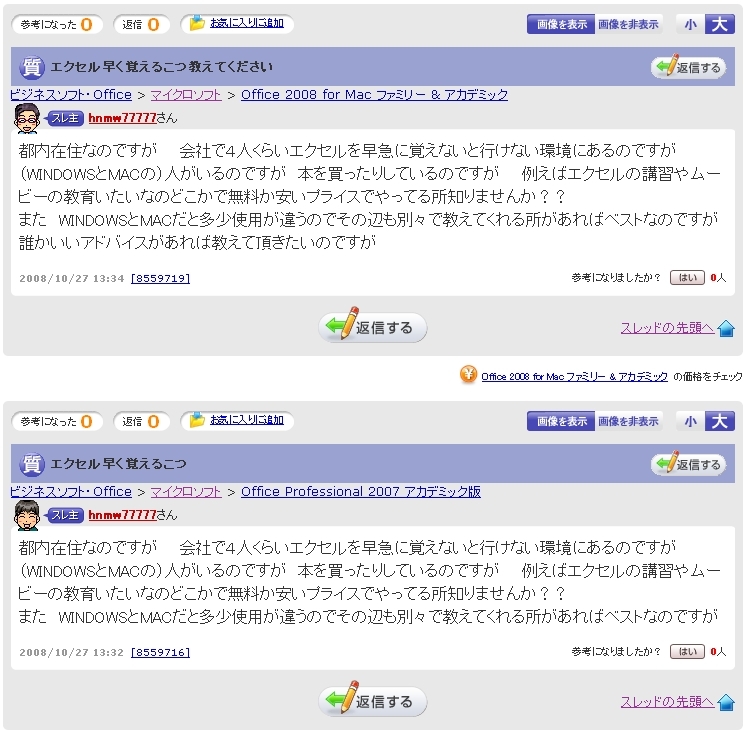This screenshot has width=745, height=731.
Task: Click the glasses avatar icon of first poster
Action: [x=27, y=118]
